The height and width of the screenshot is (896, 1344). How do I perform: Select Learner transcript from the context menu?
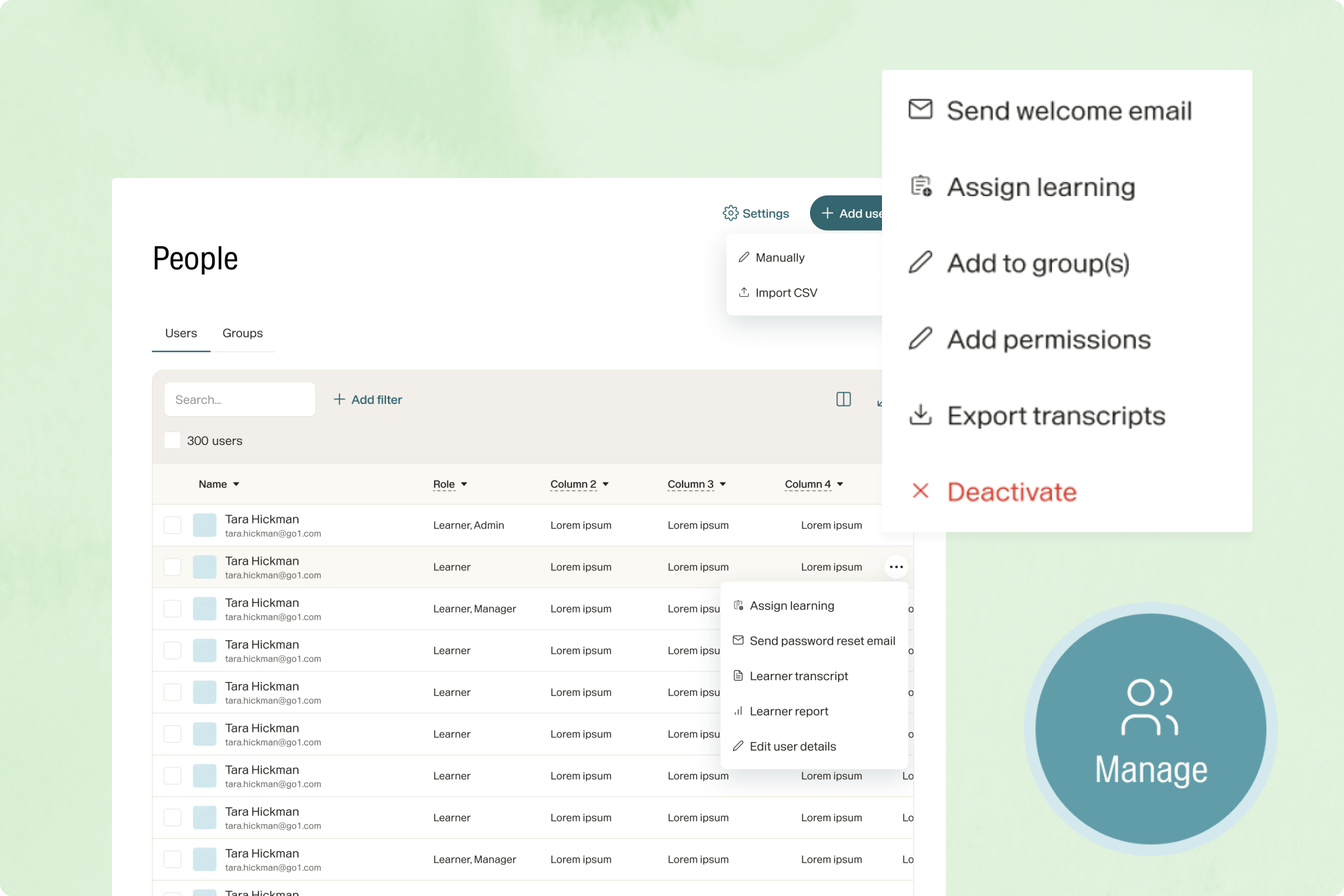pyautogui.click(x=798, y=676)
